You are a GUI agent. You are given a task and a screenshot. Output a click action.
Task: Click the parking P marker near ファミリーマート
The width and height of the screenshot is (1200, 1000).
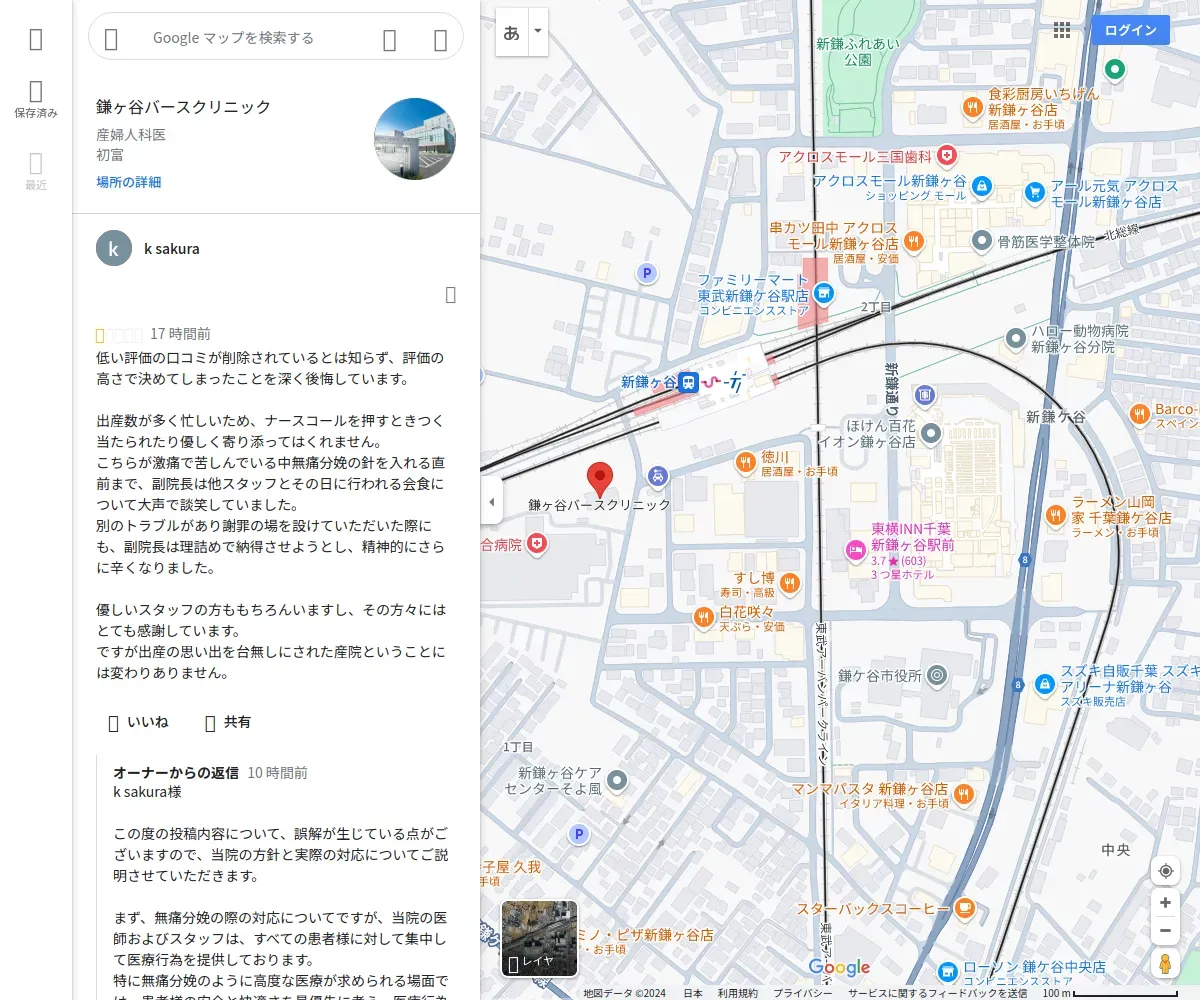(647, 272)
